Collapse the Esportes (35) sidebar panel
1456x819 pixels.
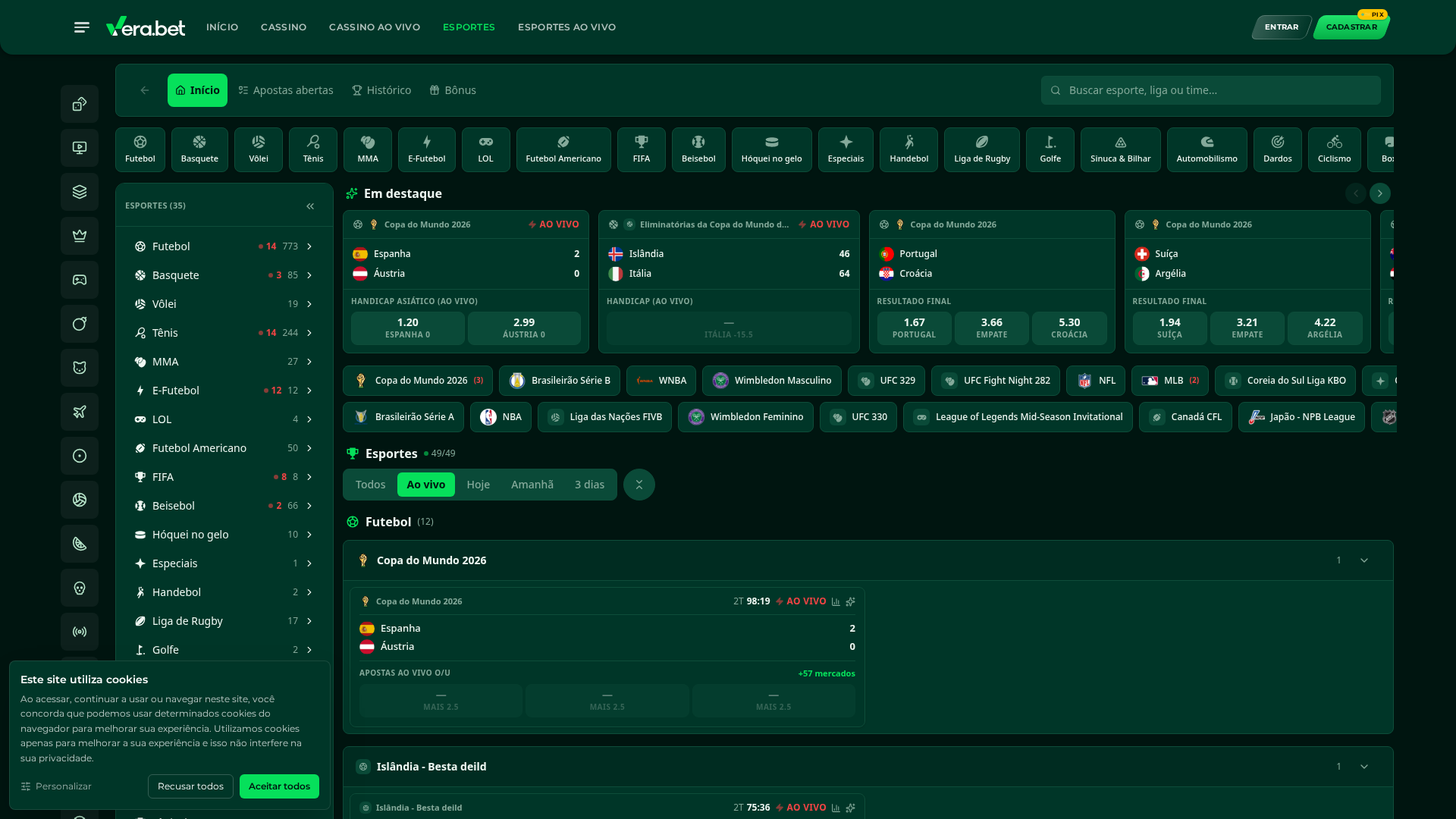[310, 206]
